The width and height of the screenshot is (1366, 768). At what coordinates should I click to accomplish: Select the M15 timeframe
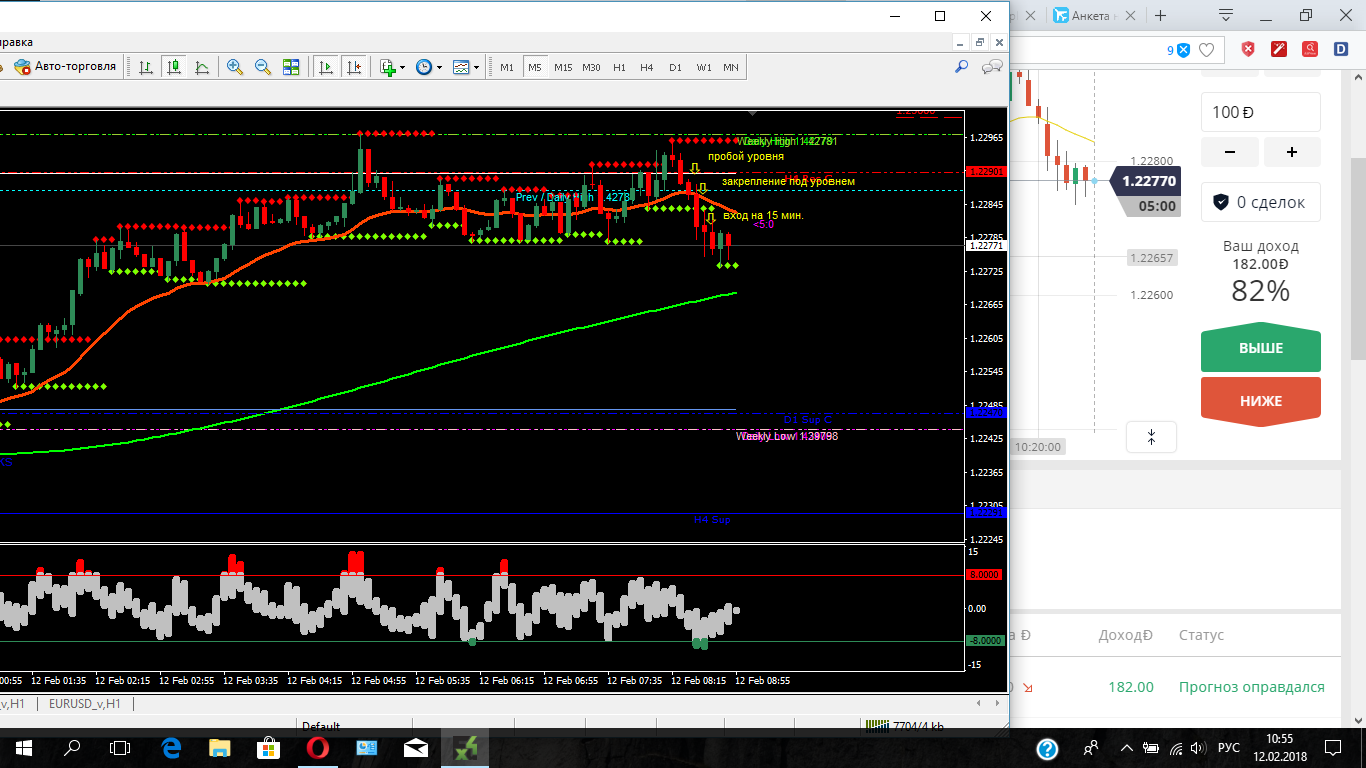coord(563,67)
